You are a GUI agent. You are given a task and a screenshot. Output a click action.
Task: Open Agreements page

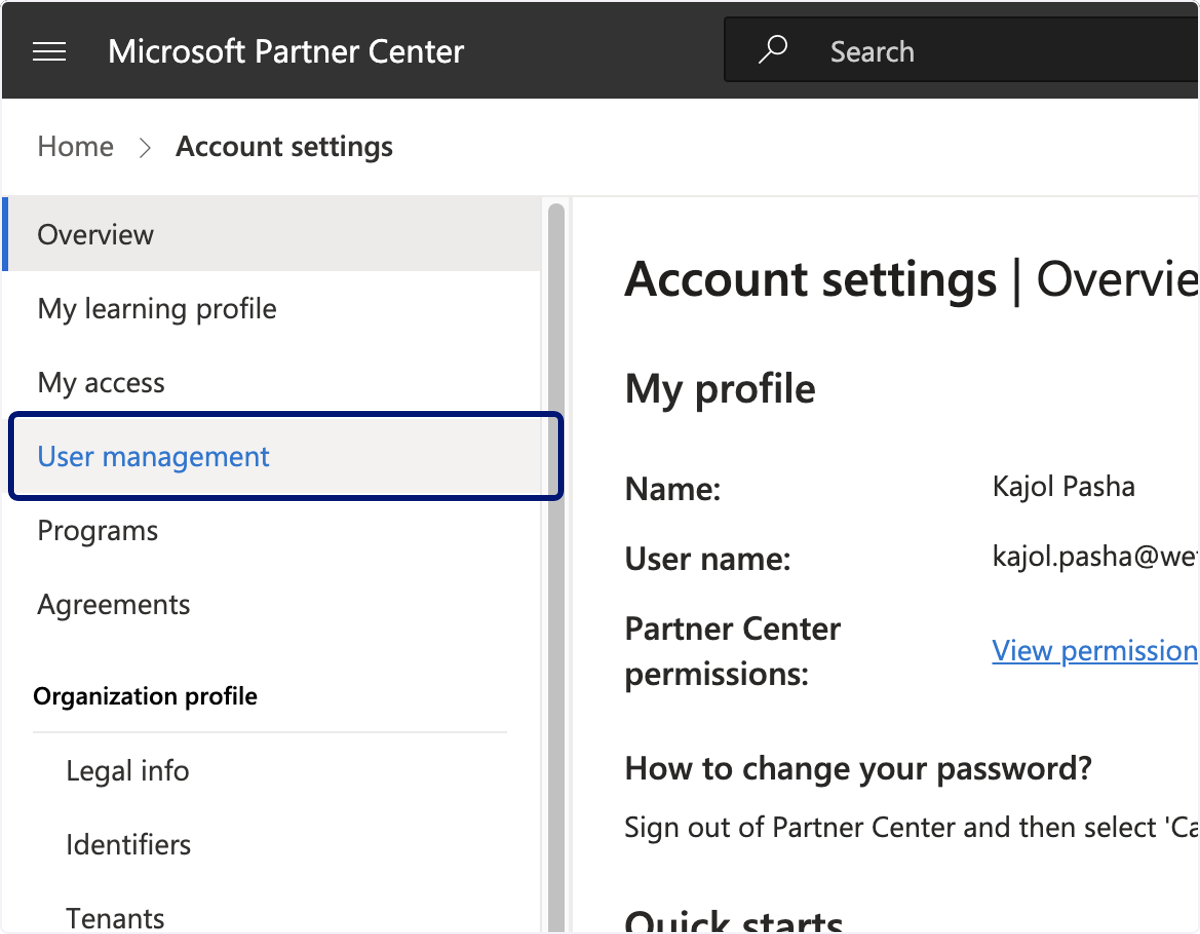272,604
